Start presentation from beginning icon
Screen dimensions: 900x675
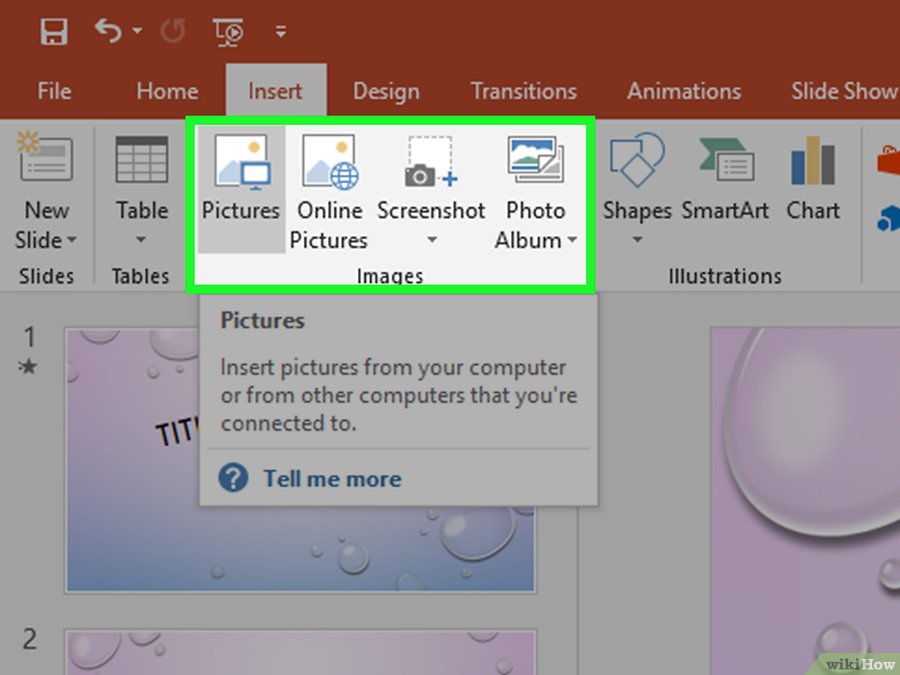228,32
